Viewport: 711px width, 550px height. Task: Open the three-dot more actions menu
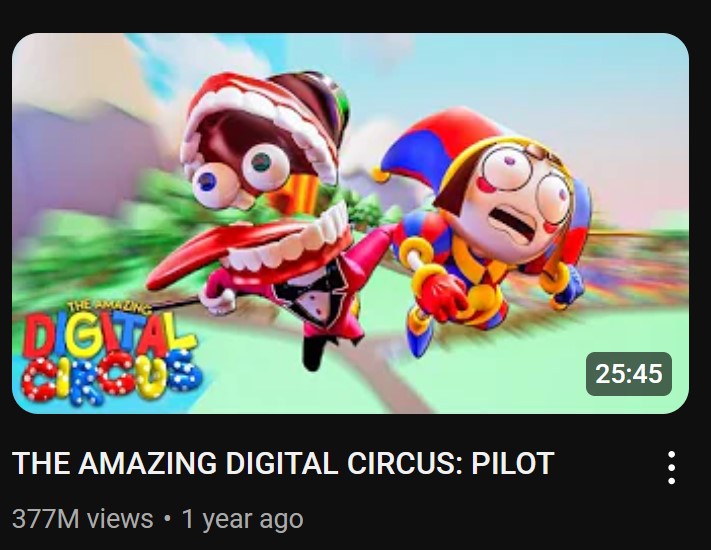672,467
